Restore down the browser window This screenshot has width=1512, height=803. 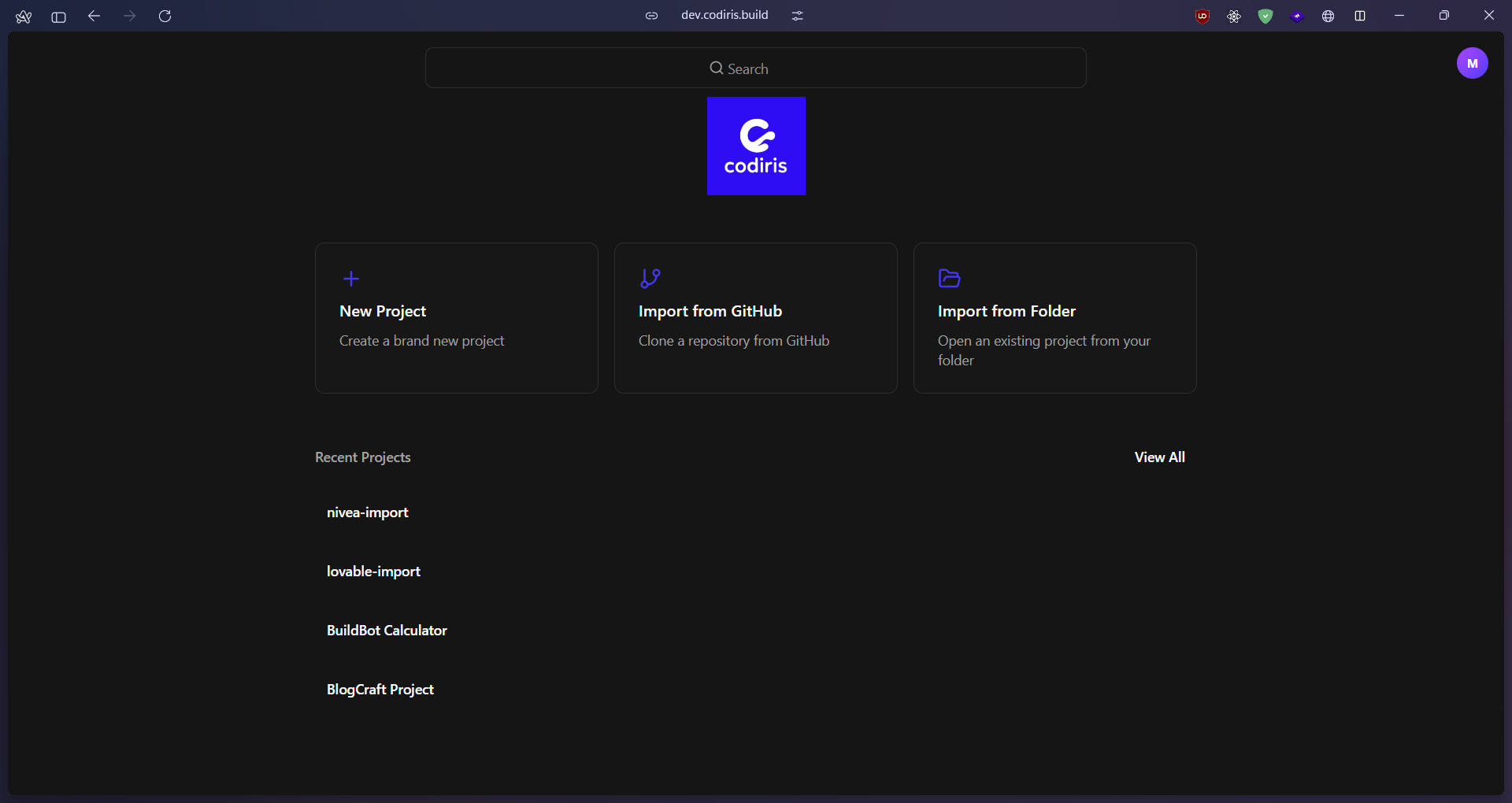coord(1443,16)
